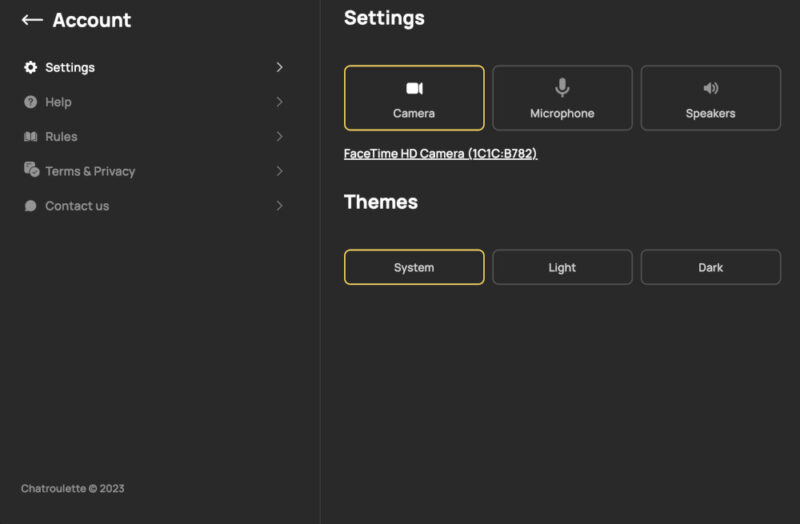Click the Contact us chat bubble icon
Viewport: 800px width, 524px height.
coord(31,206)
